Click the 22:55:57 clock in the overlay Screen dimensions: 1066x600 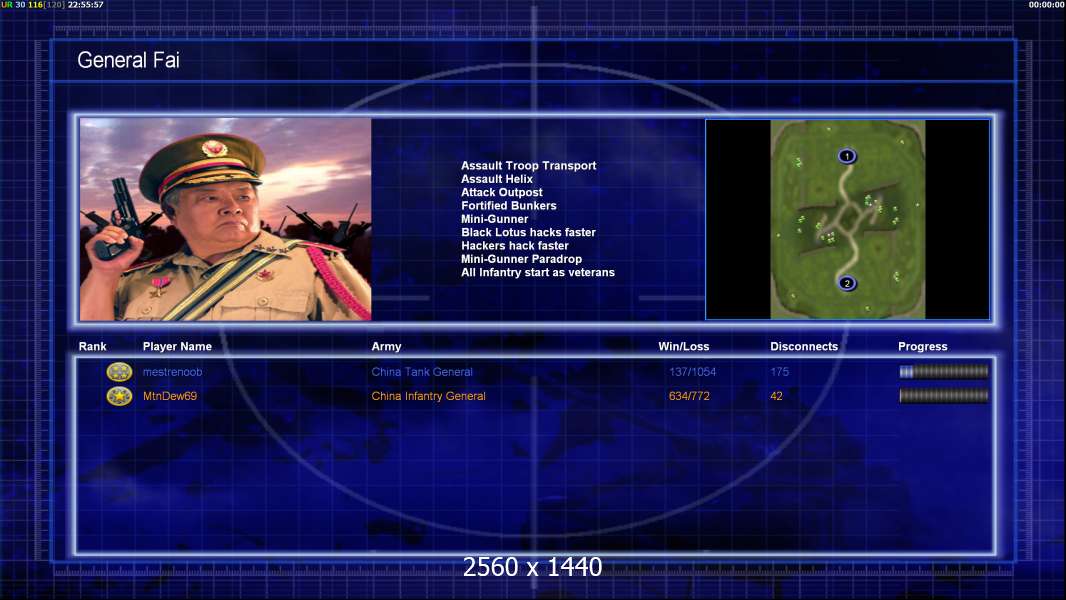(86, 5)
